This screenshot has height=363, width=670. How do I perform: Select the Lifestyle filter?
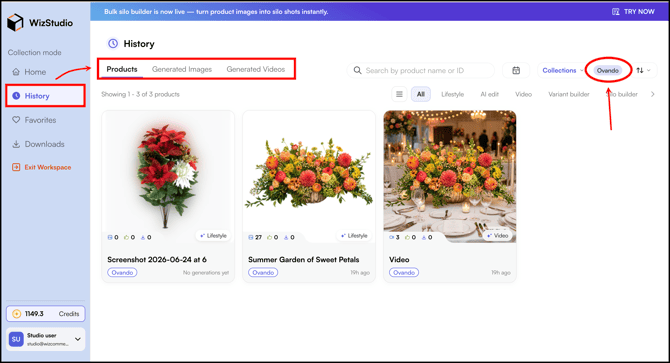[x=453, y=94]
